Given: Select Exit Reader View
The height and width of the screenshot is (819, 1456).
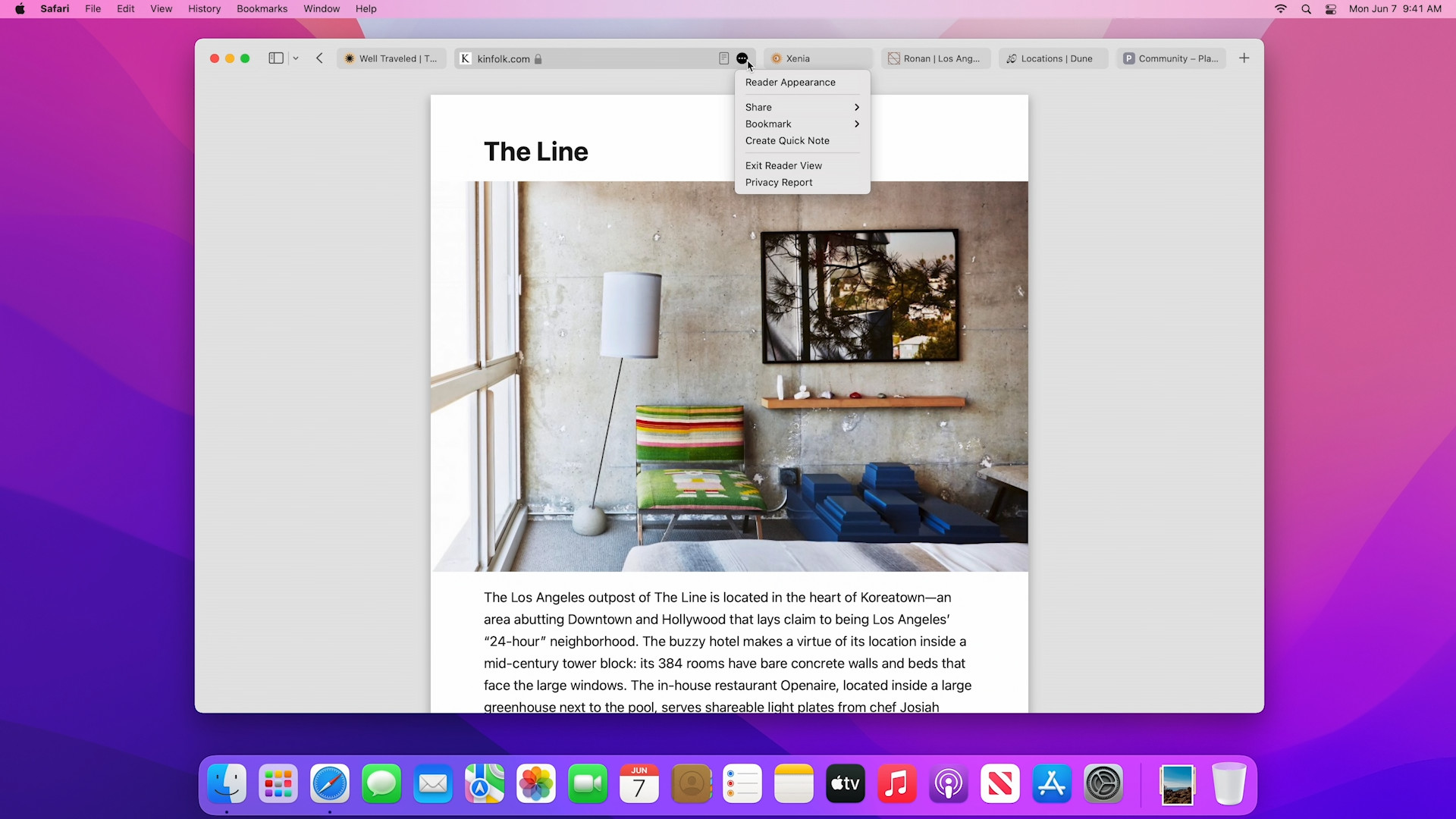Looking at the screenshot, I should coord(784,165).
